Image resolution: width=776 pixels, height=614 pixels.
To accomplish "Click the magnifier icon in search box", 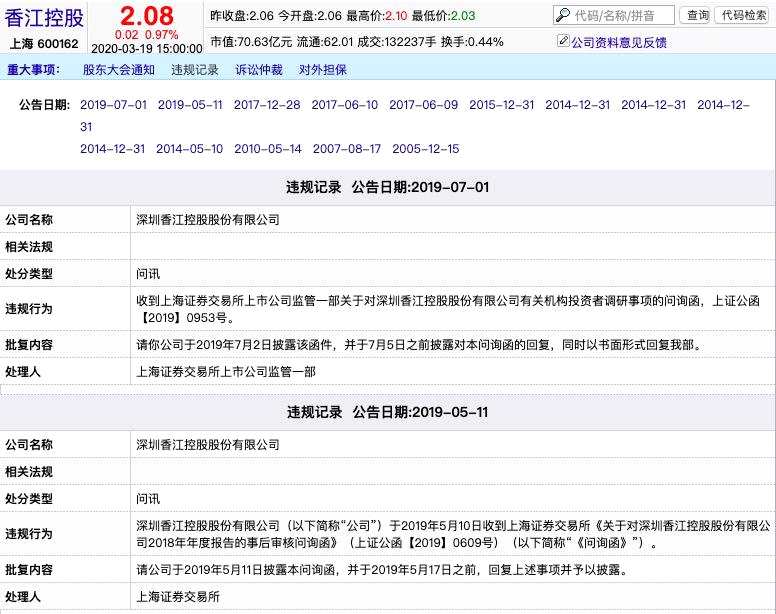I will pos(563,15).
